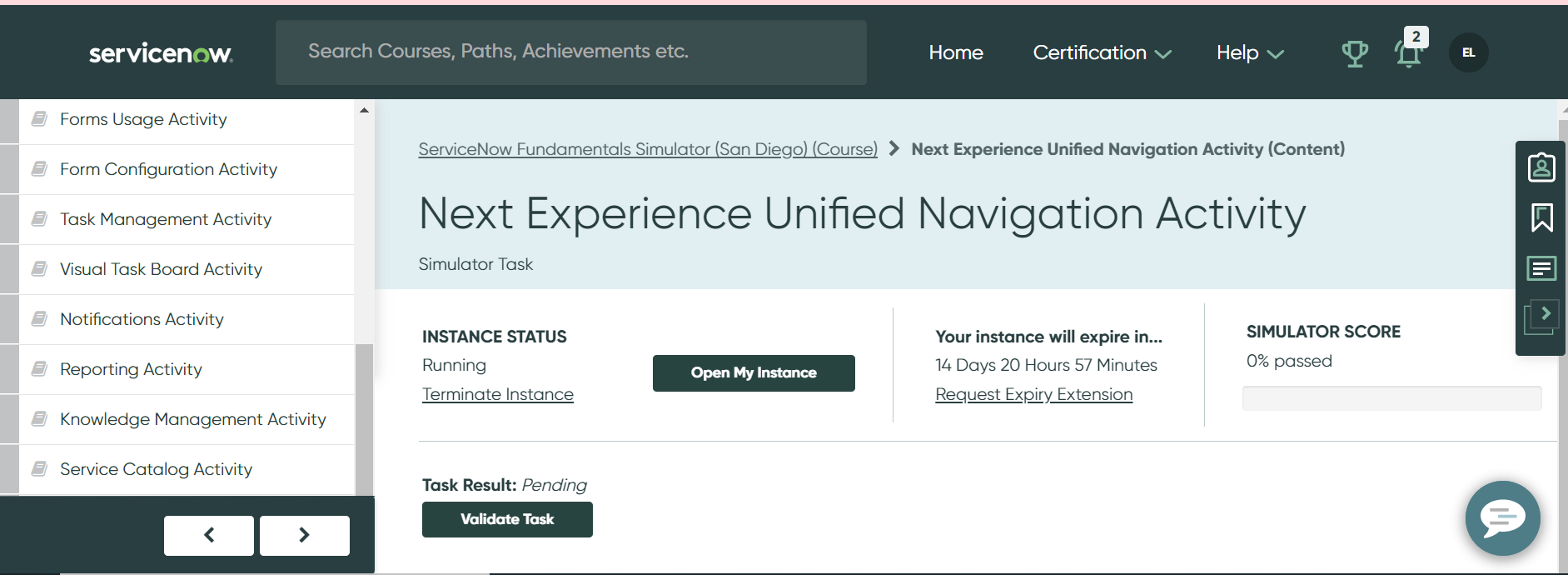The image size is (1568, 575).
Task: Click the '14 Days 20 Hours 57 Minutes' text
Action: [1046, 365]
